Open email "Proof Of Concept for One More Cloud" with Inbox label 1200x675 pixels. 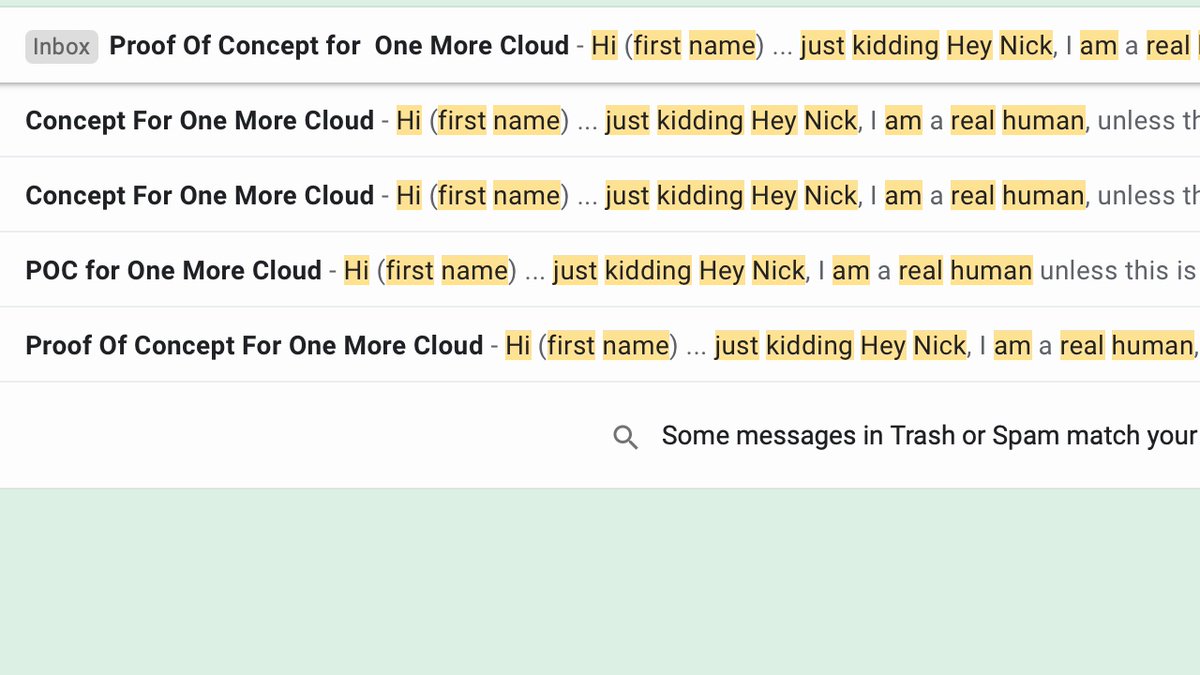coord(600,46)
